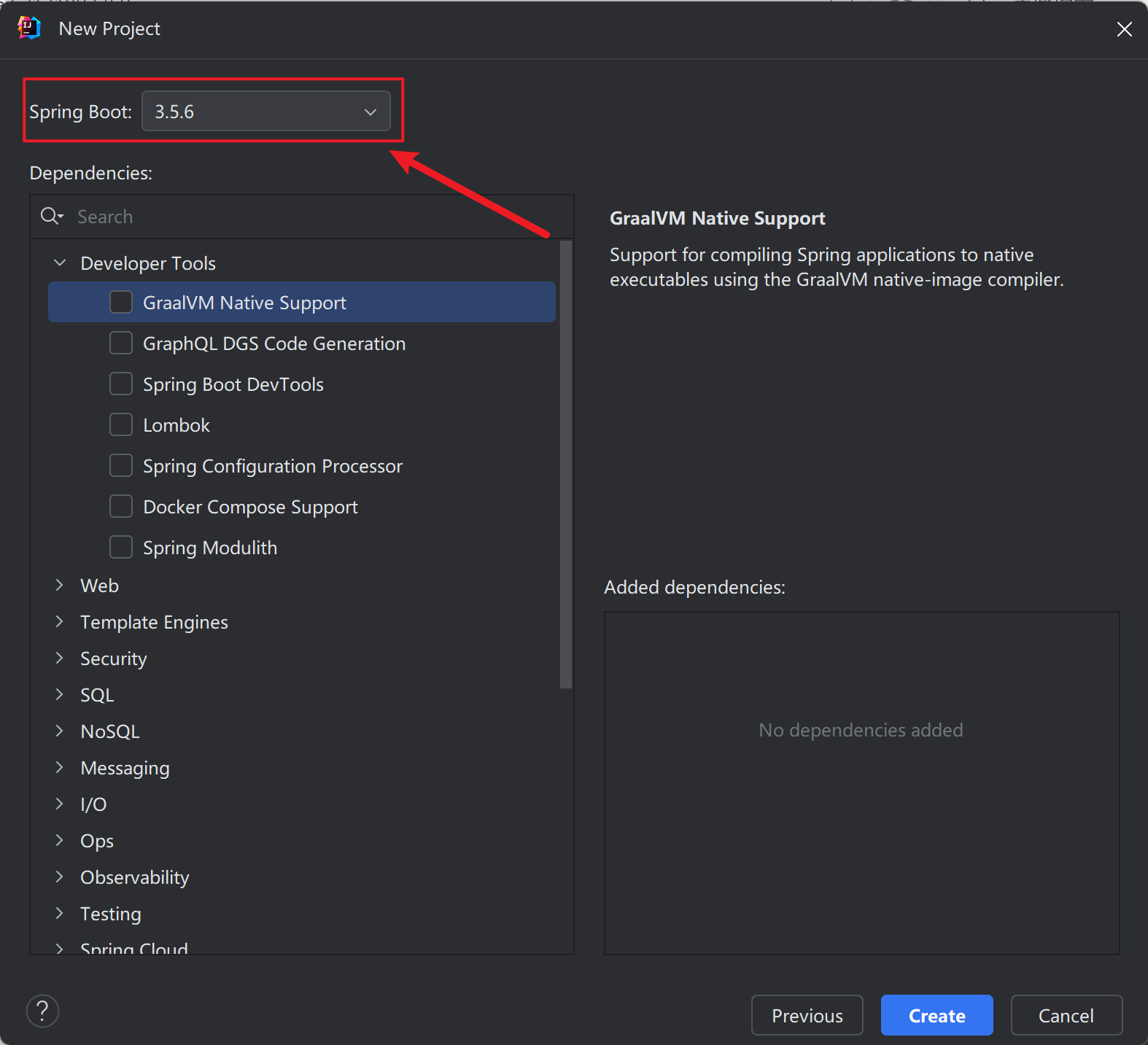Screen dimensions: 1148x1045
Task: Select the Docker Compose Support label
Action: coord(250,507)
